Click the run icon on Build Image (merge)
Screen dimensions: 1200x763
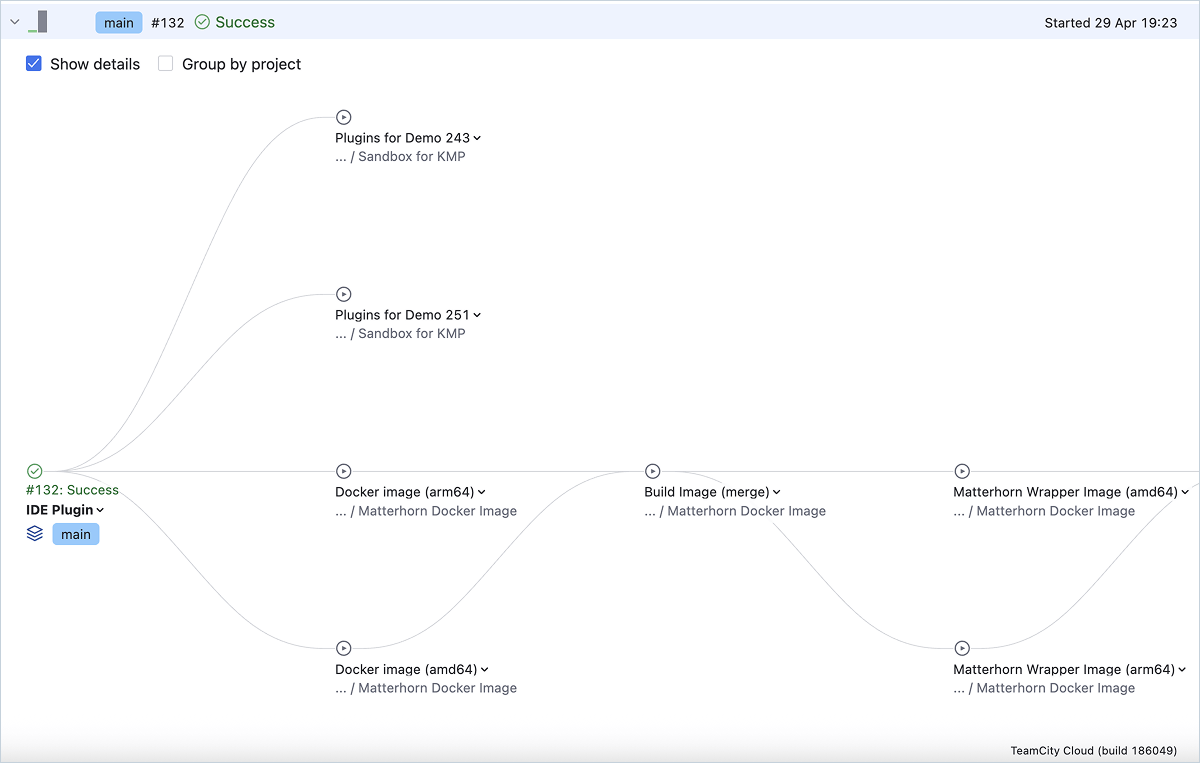pos(653,471)
